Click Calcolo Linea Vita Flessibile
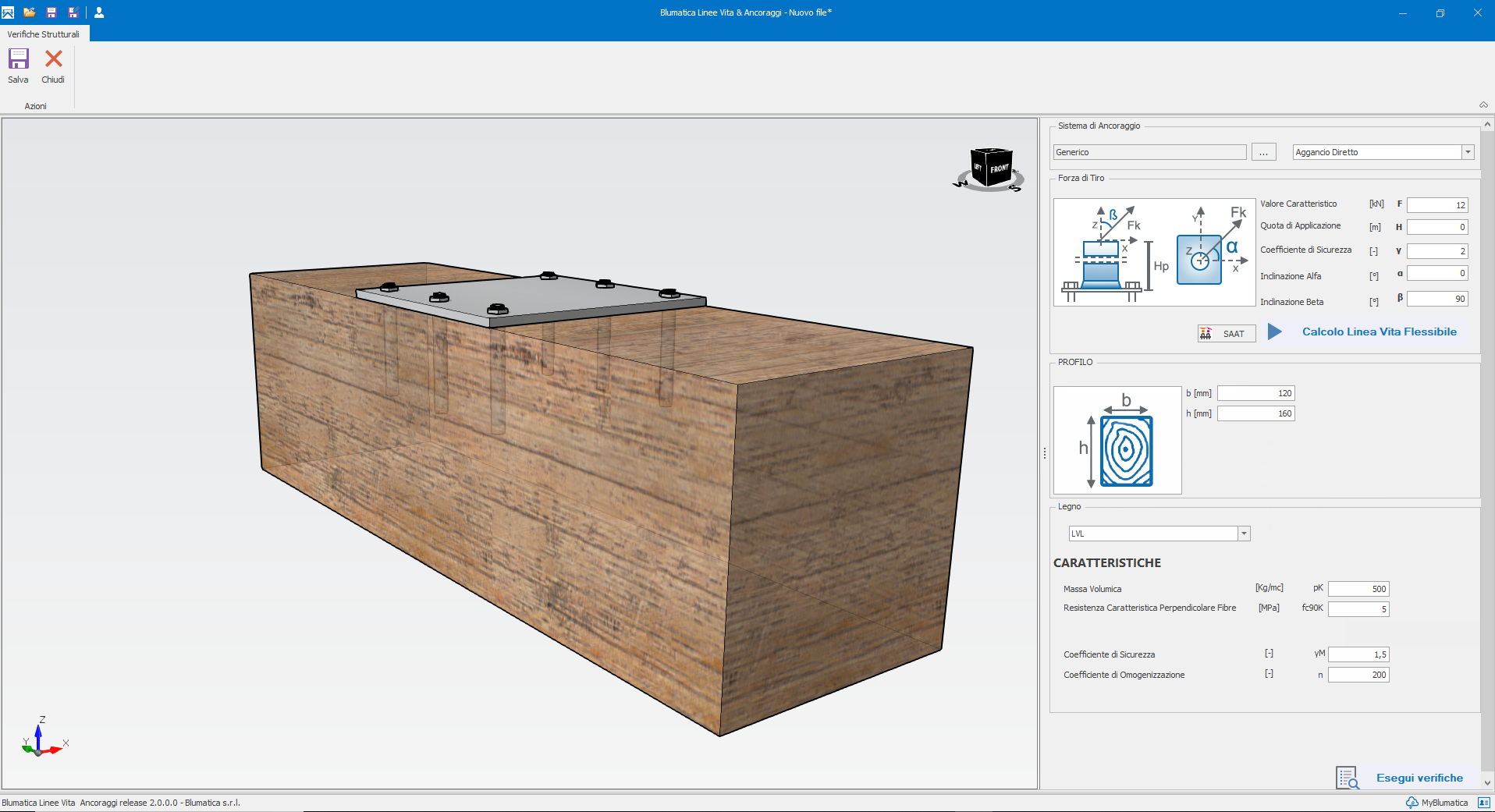The height and width of the screenshot is (812, 1495). coord(1379,332)
